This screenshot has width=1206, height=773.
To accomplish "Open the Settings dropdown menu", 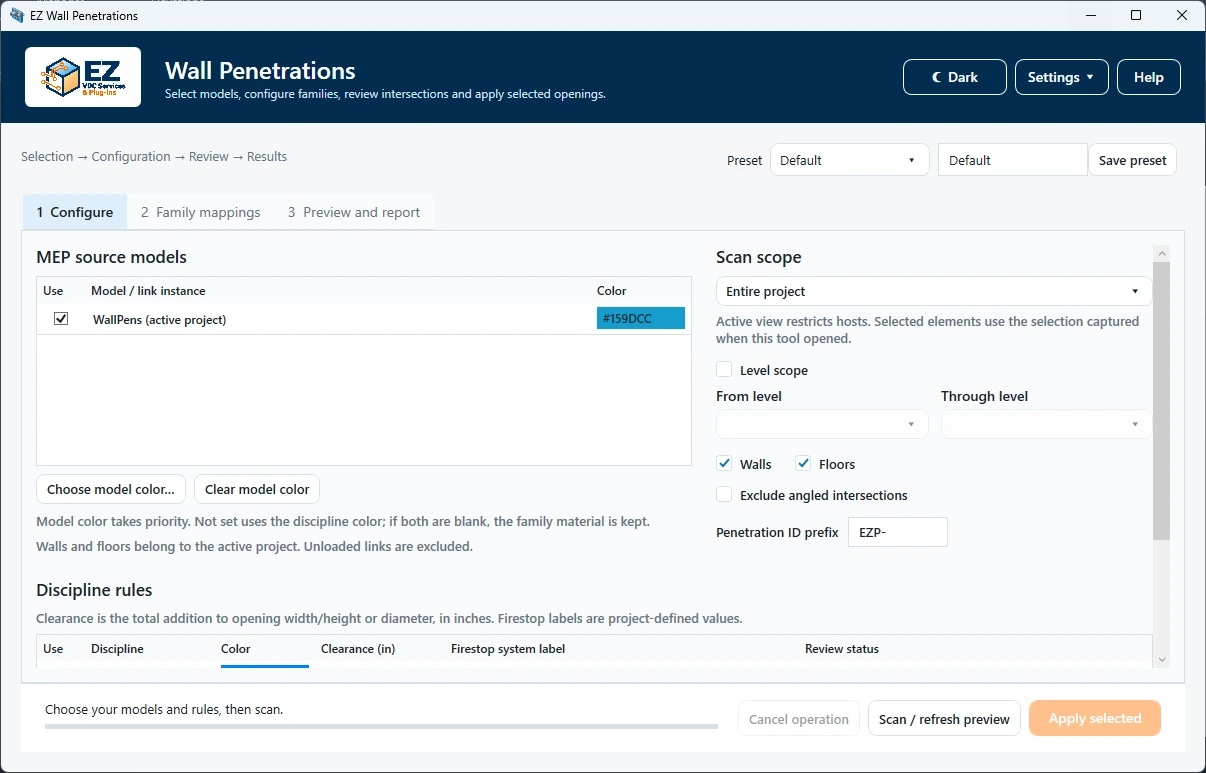I will click(1061, 77).
